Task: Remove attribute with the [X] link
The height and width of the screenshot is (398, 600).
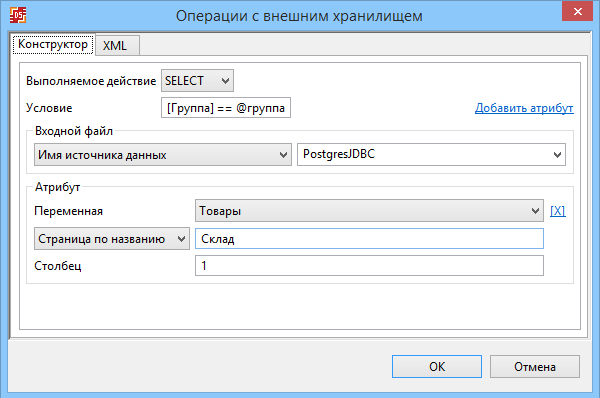Action: click(558, 210)
